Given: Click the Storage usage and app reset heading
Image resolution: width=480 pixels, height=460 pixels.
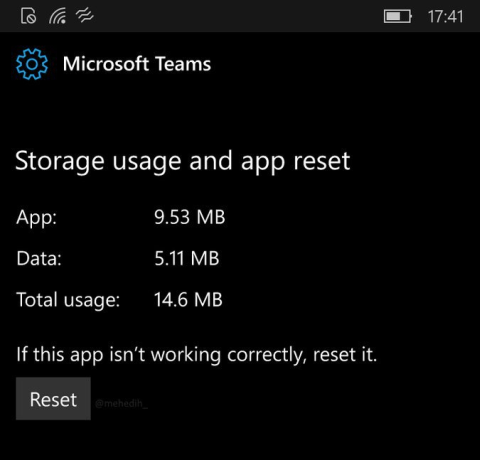Looking at the screenshot, I should click(183, 162).
